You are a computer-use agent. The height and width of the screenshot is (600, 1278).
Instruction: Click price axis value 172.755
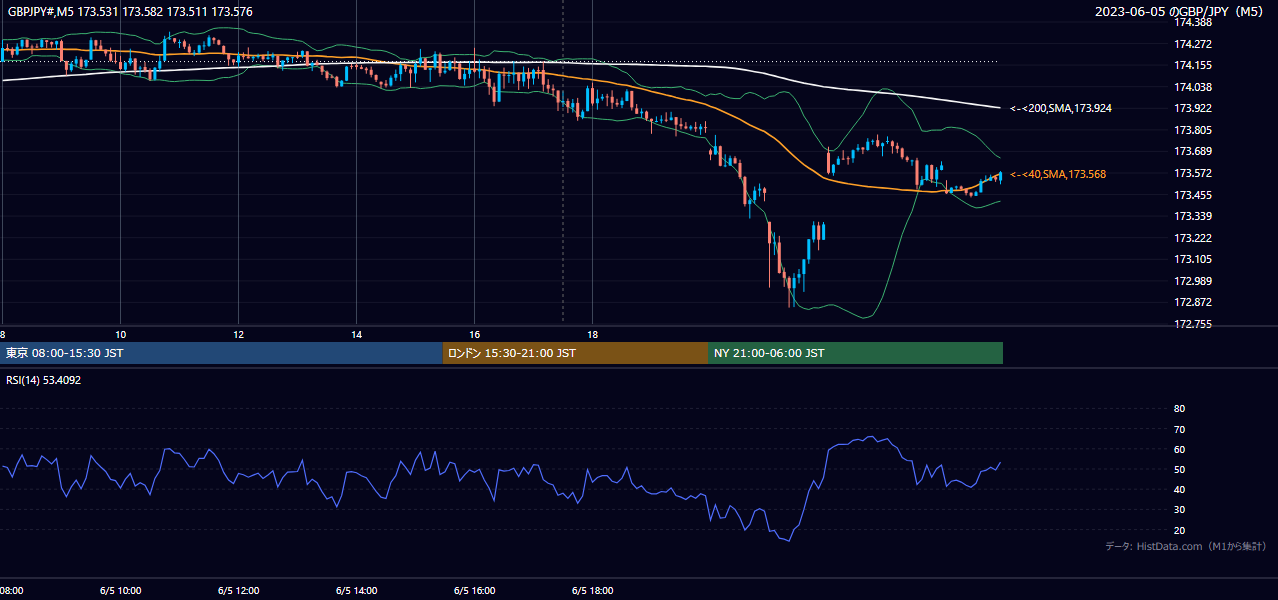coord(1192,324)
